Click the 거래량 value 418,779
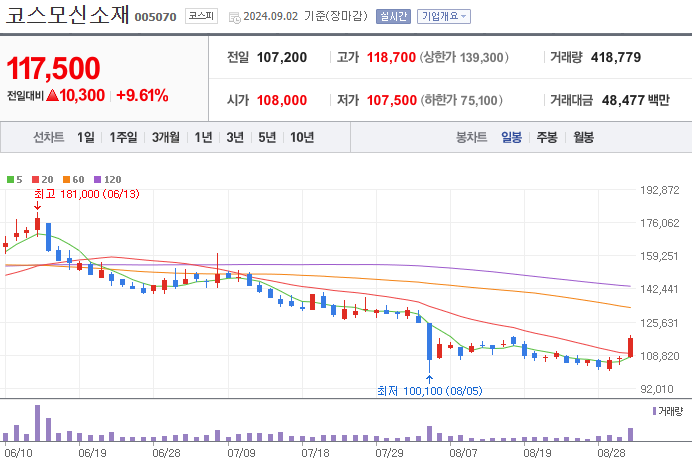The height and width of the screenshot is (470, 692). tap(616, 57)
